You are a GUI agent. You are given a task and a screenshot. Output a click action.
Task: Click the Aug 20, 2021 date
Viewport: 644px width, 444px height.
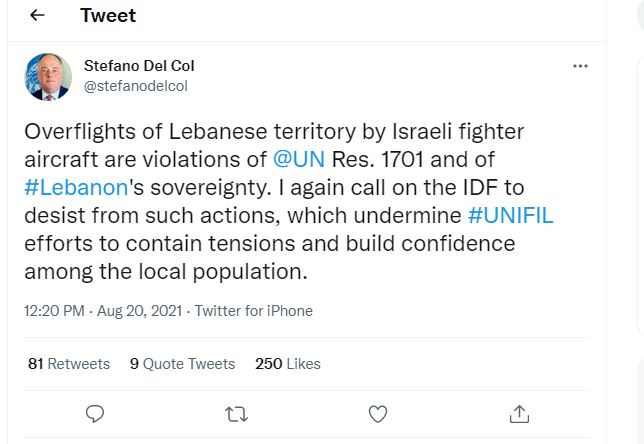click(139, 311)
